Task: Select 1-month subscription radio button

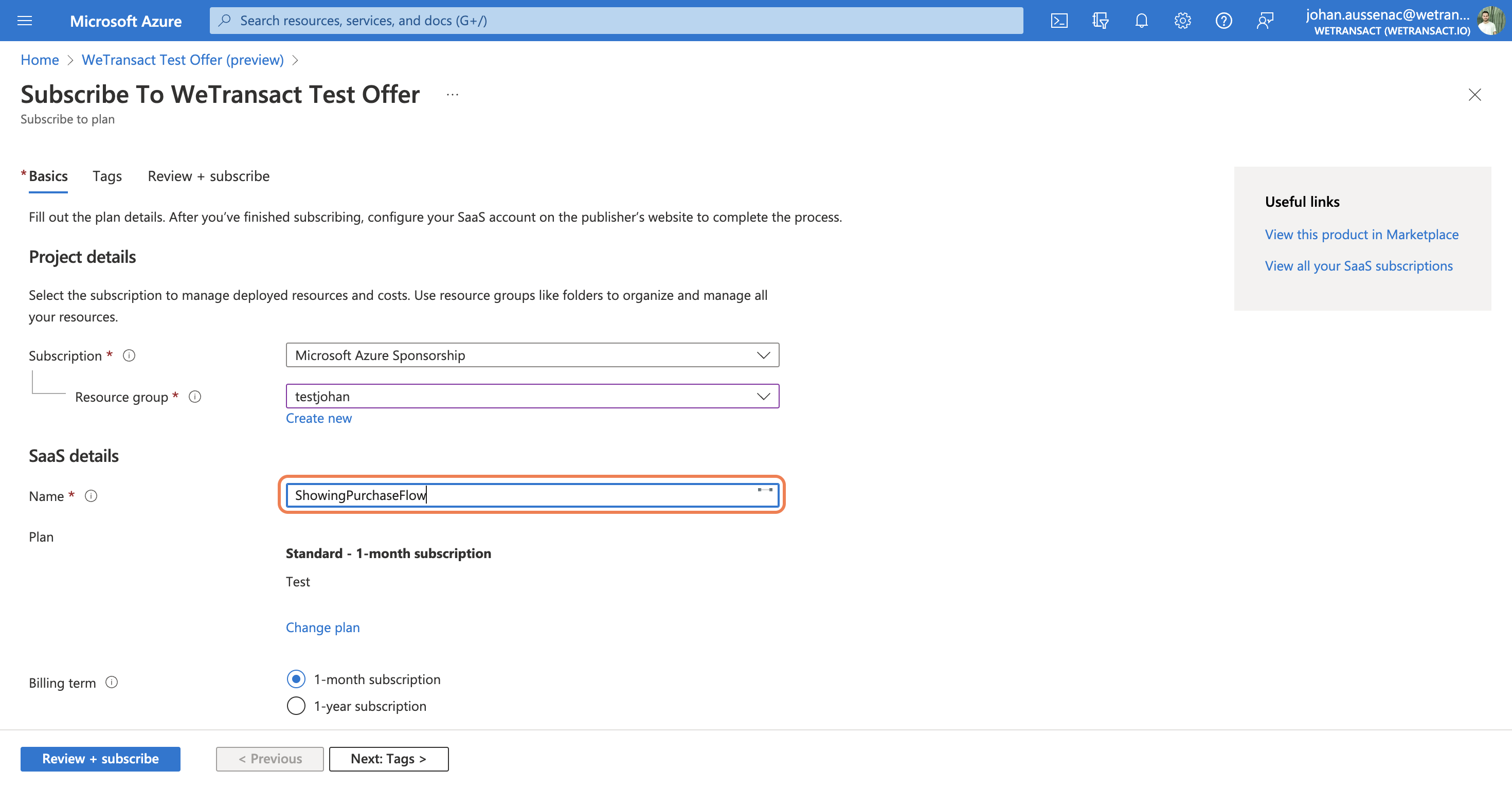Action: pos(296,679)
